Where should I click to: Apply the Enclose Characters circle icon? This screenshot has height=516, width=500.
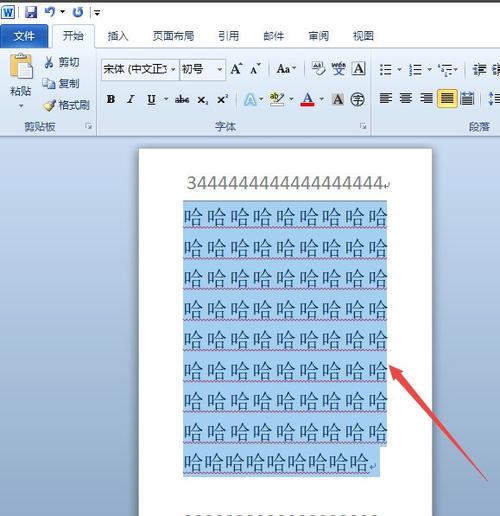tap(357, 99)
